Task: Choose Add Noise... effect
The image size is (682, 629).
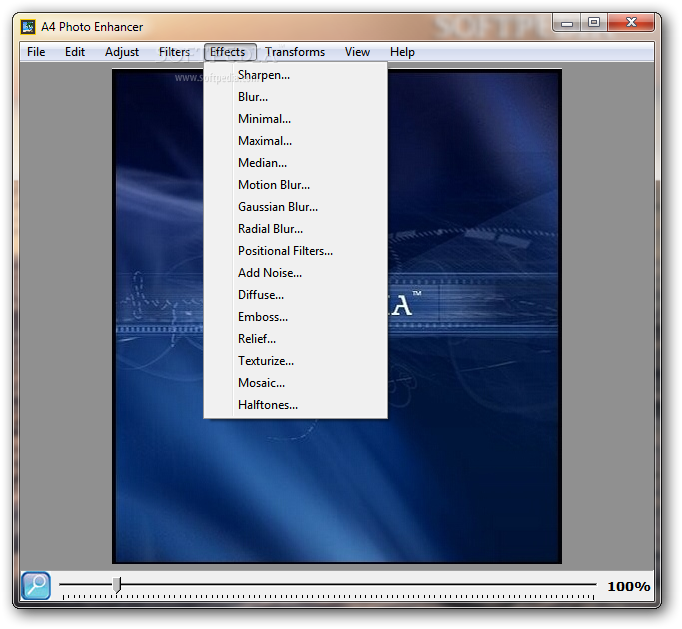Action: tap(295, 273)
